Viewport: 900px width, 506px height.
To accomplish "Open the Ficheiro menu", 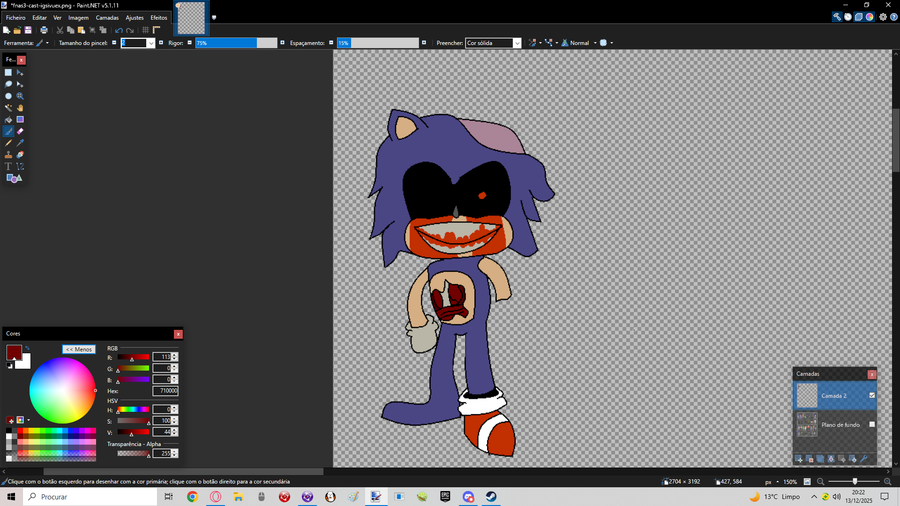I will pos(15,18).
